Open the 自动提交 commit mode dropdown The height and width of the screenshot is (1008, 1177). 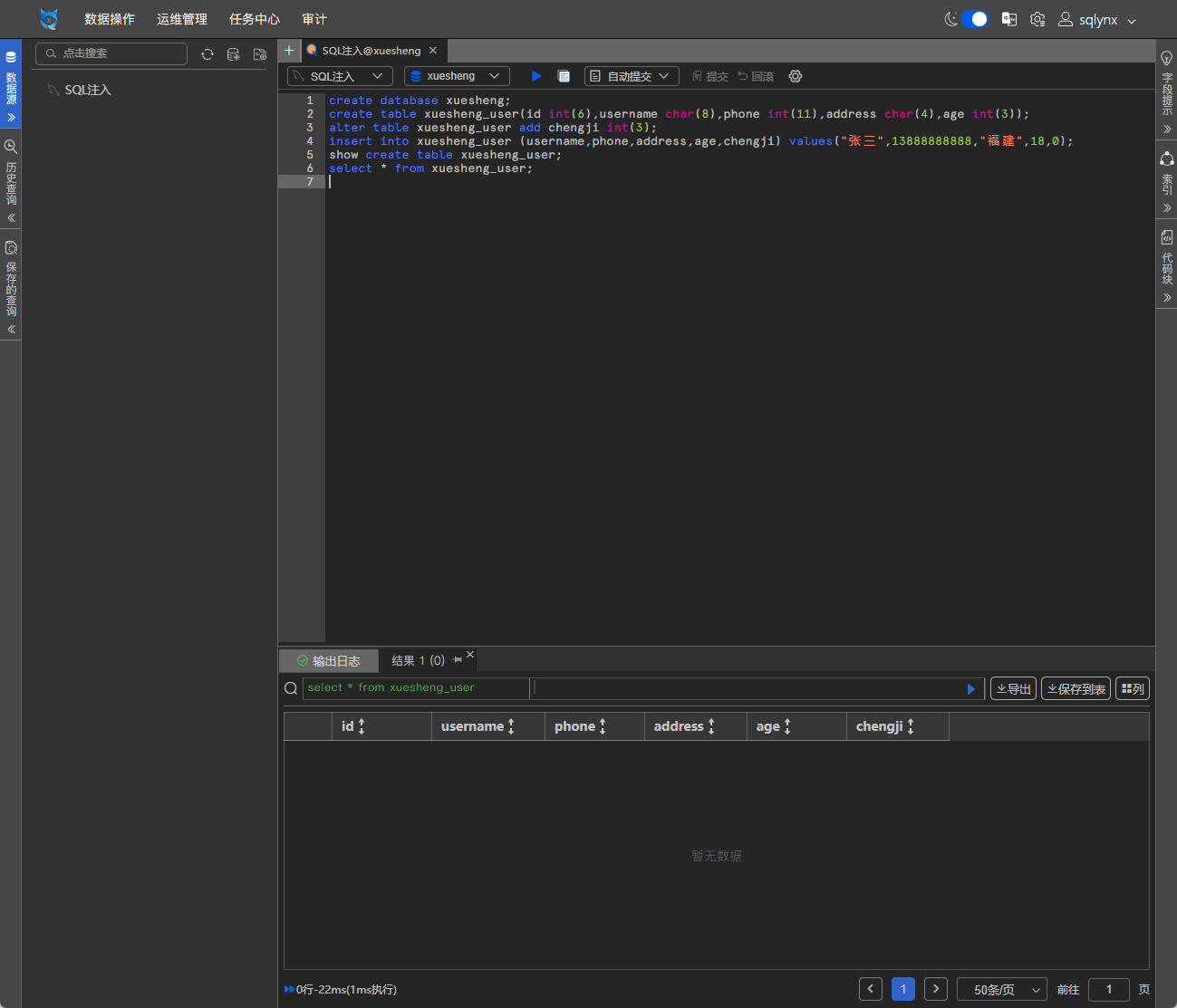pyautogui.click(x=632, y=76)
